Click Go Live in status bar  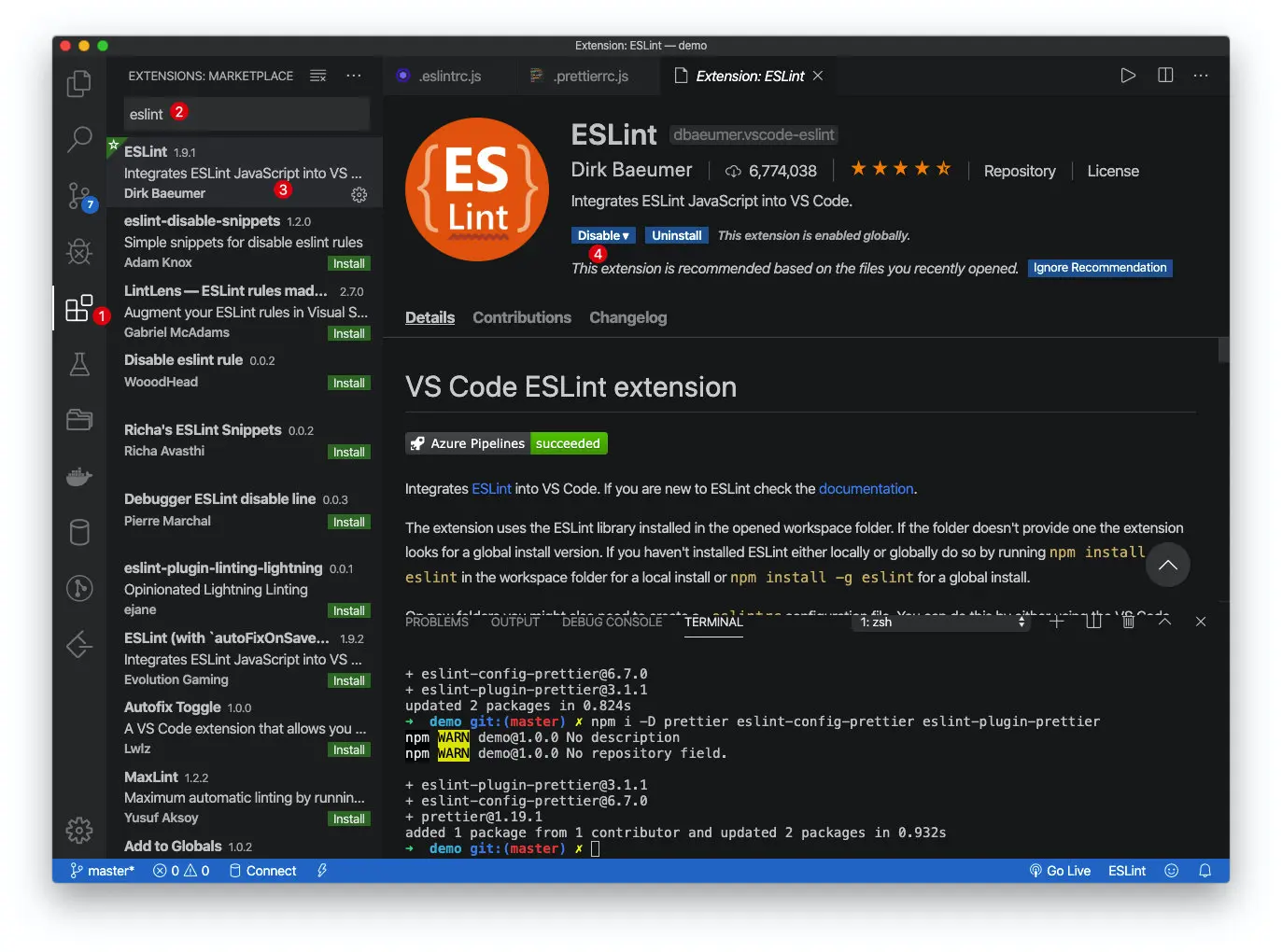point(1060,871)
